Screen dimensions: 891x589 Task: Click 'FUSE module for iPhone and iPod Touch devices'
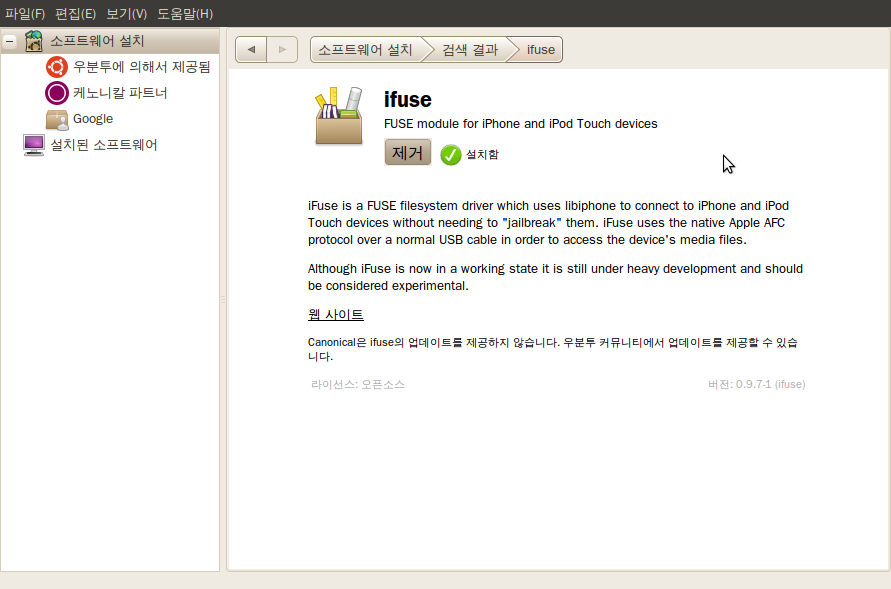(521, 124)
